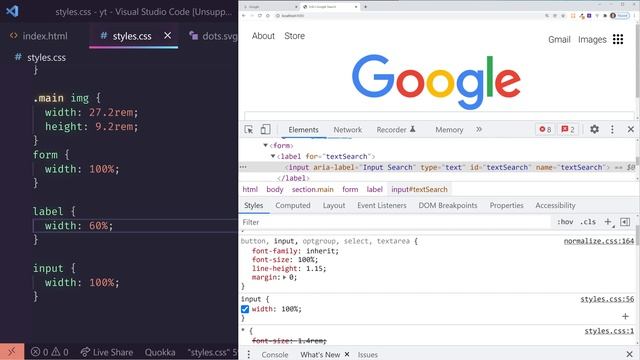Toggle the computed styles sidebar icon
The width and height of the screenshot is (640, 360).
pos(625,222)
